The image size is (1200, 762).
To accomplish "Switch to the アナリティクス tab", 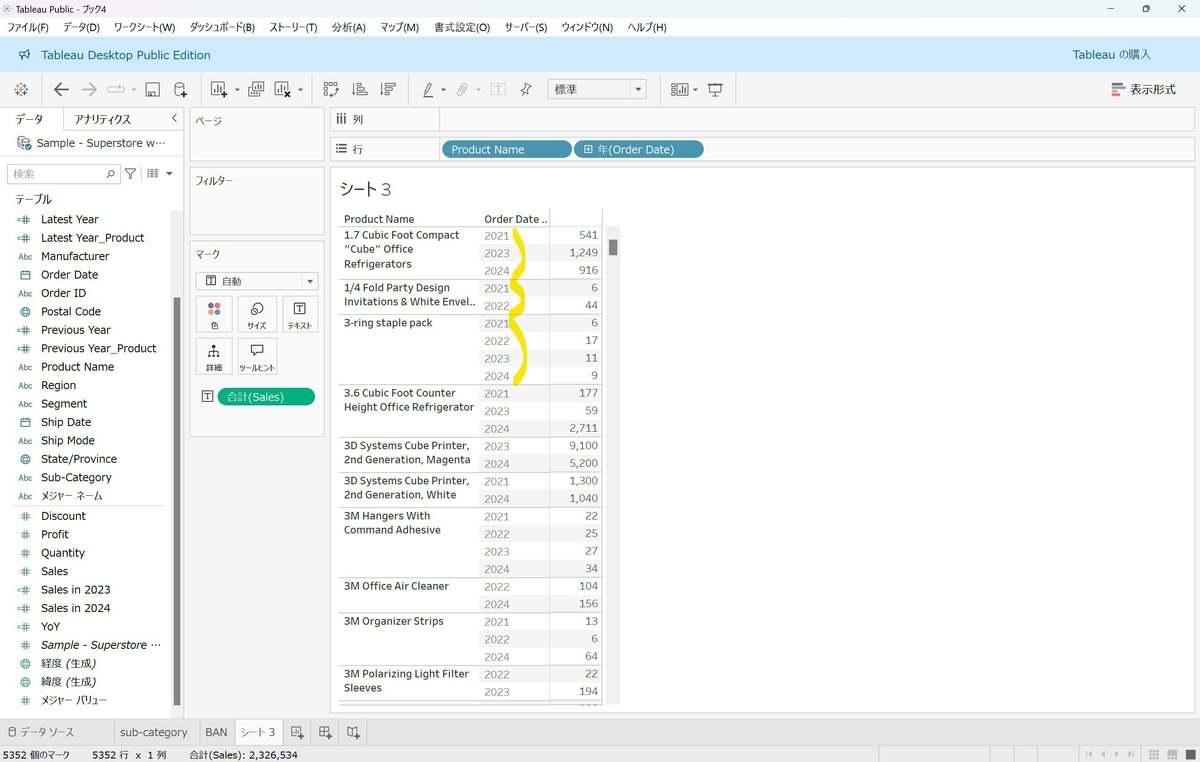I will pos(103,119).
